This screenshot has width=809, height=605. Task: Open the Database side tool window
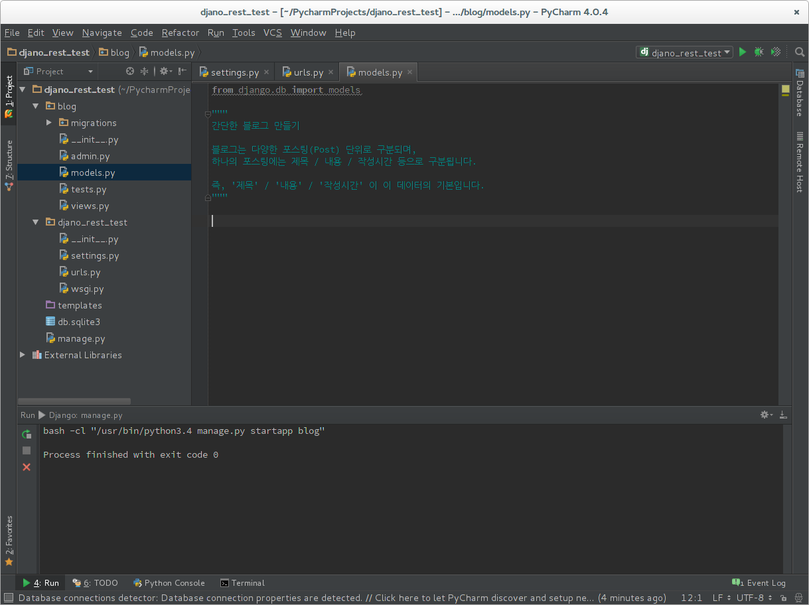click(800, 93)
